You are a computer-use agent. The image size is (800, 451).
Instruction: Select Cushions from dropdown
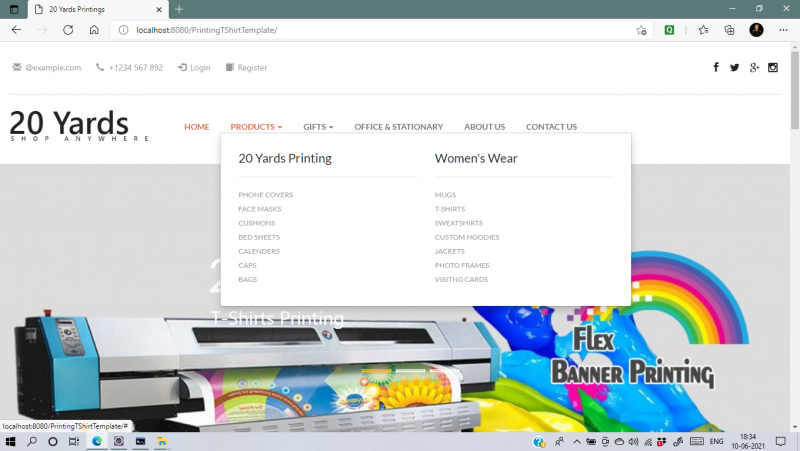(x=257, y=223)
